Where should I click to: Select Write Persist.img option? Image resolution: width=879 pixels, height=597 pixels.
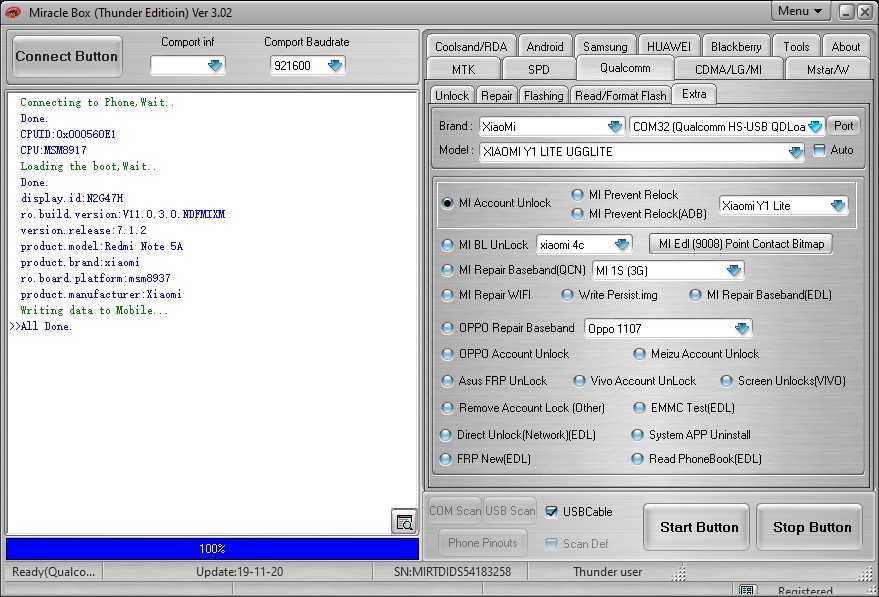point(567,295)
